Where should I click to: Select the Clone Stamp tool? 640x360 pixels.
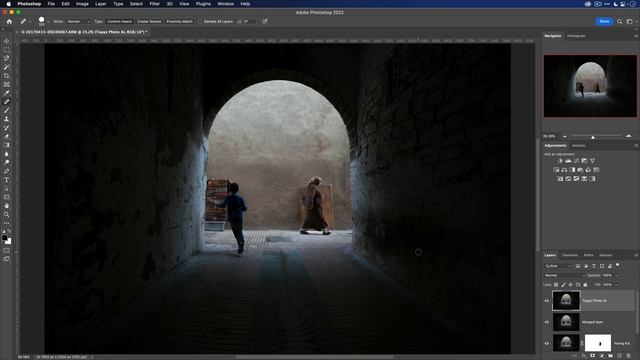[7, 119]
